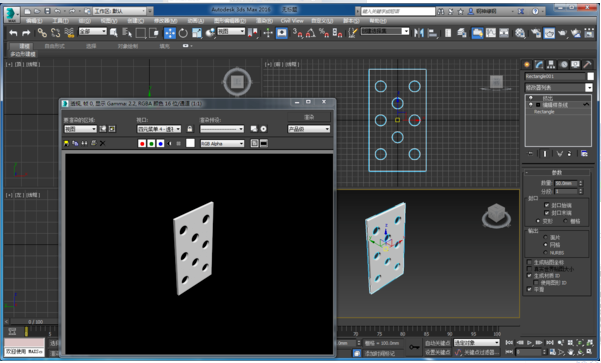Select 面片 patch output radio button
Viewport: 601px width, 363px height.
pyautogui.click(x=545, y=237)
